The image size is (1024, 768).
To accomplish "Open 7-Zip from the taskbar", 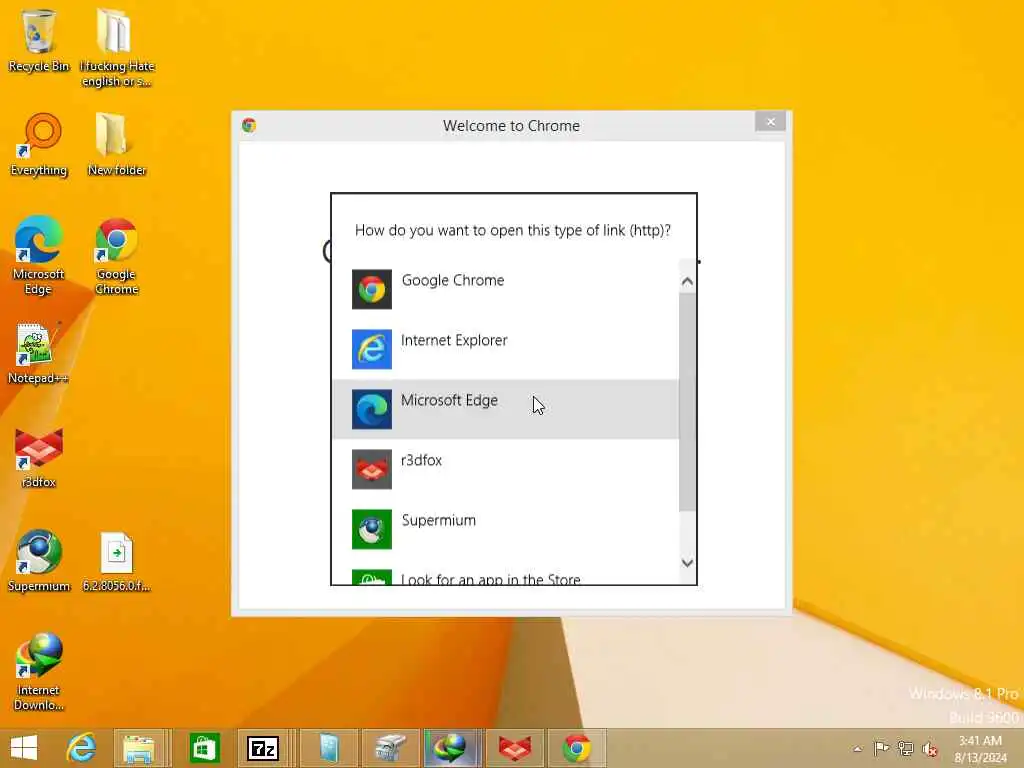I will click(263, 748).
